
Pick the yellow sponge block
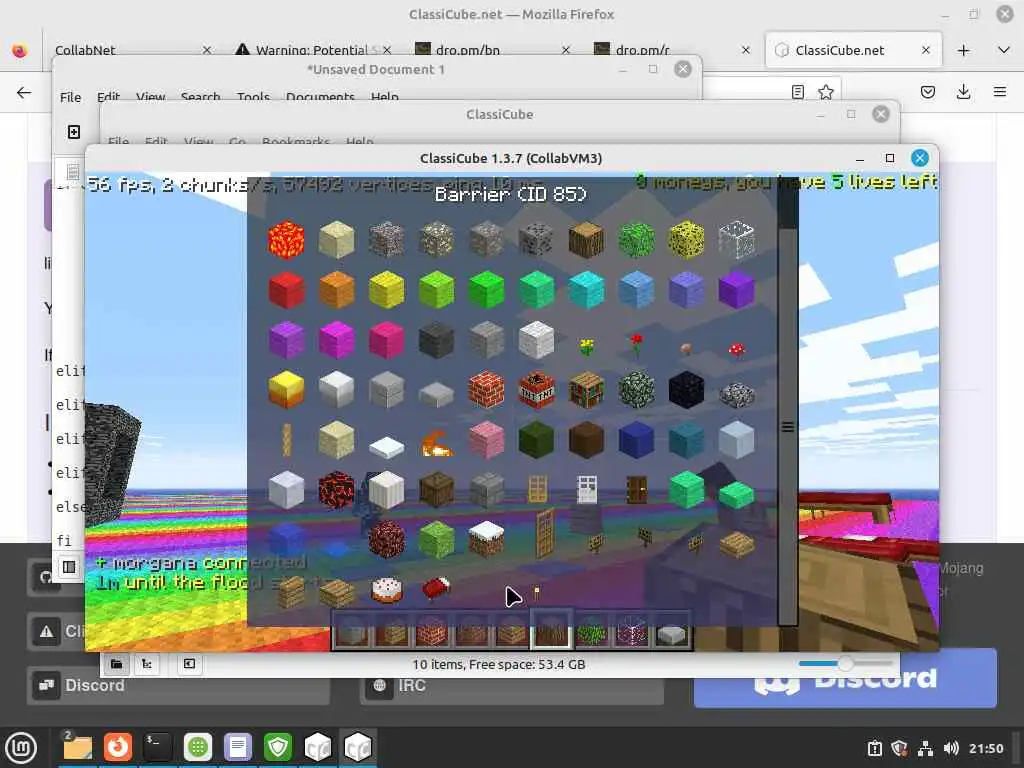pos(686,240)
